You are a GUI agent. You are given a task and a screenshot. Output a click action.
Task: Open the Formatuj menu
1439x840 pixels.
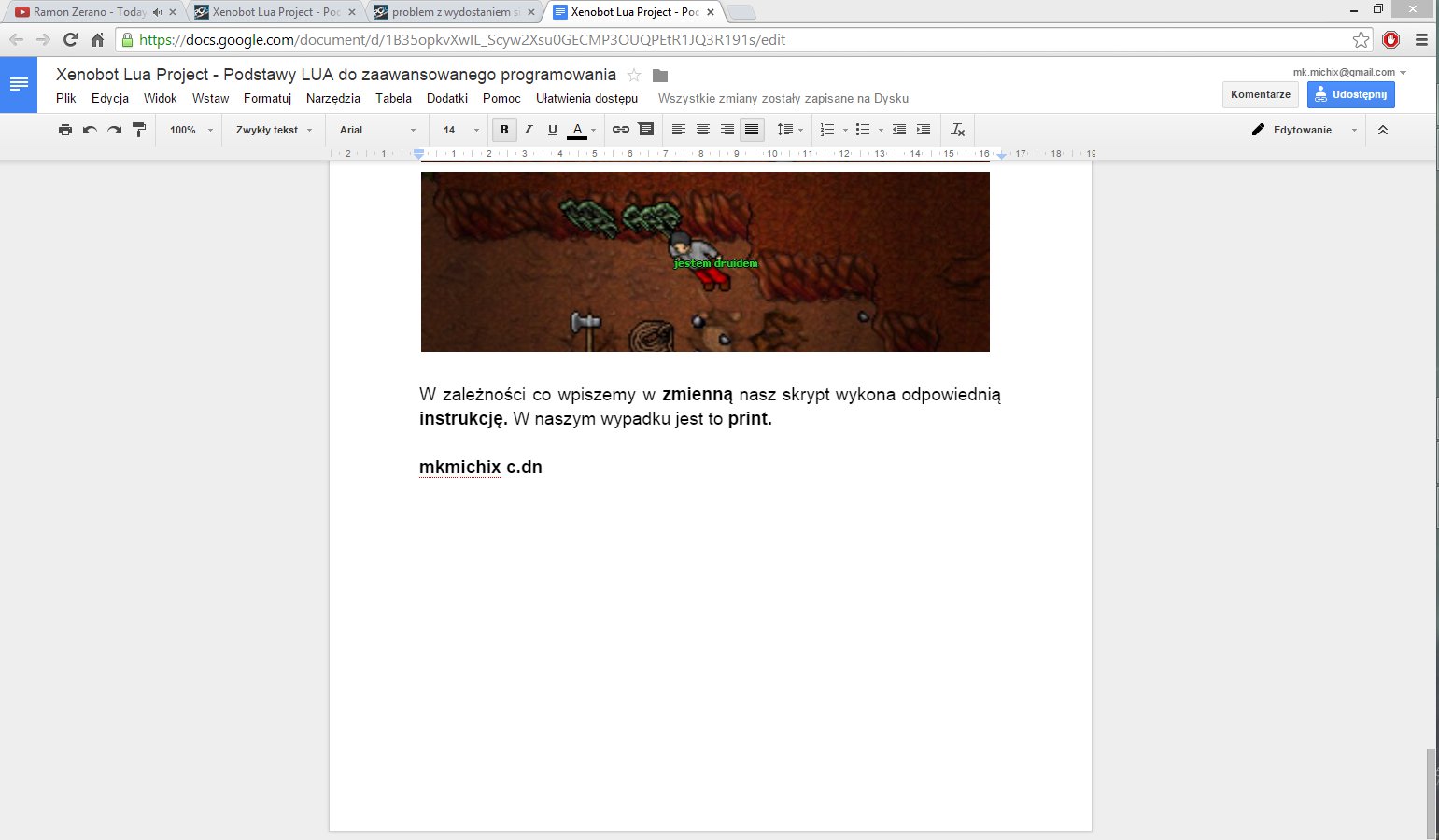pos(268,98)
